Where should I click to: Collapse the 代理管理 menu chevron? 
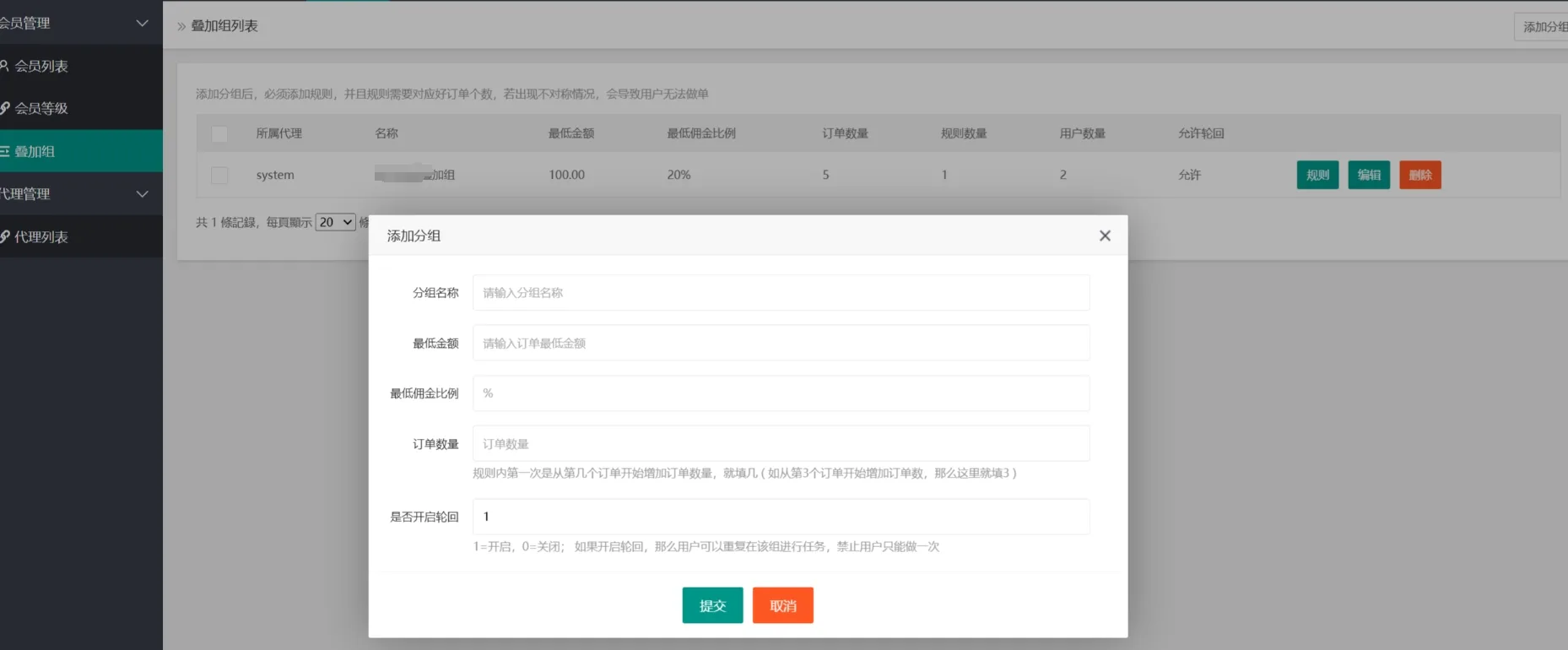142,193
